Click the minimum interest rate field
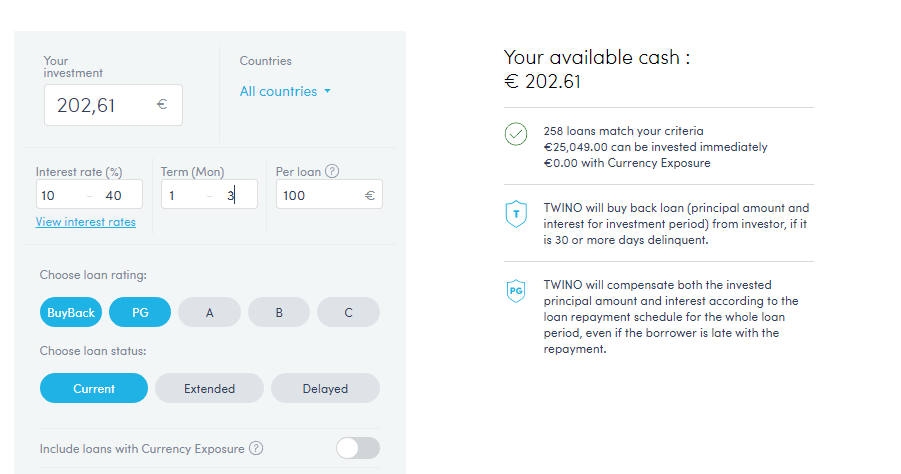 58,195
